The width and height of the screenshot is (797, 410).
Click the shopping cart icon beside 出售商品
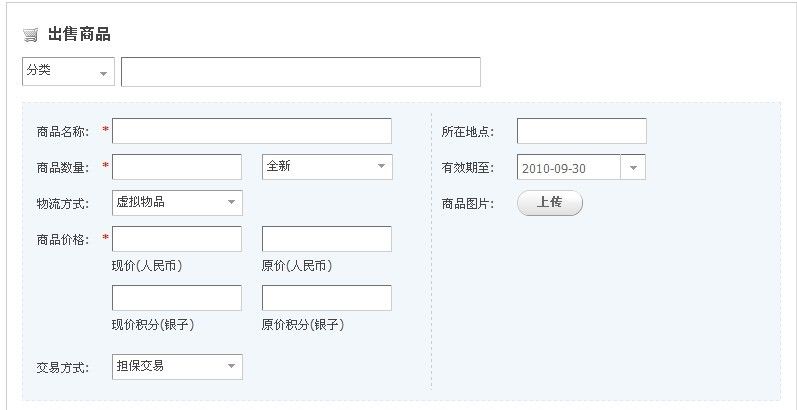tap(31, 35)
